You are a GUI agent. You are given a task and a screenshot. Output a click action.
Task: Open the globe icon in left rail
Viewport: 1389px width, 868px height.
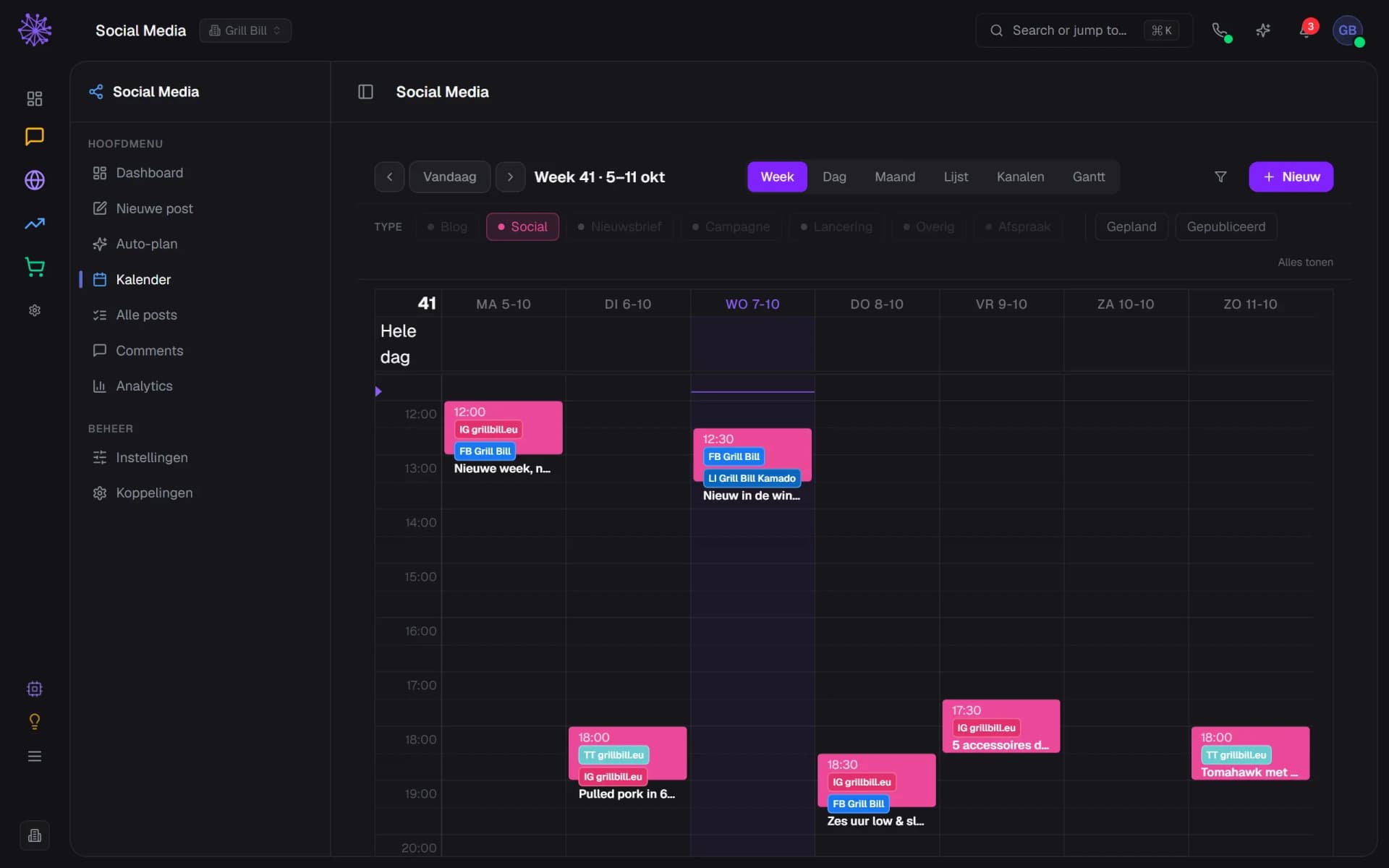tap(35, 180)
